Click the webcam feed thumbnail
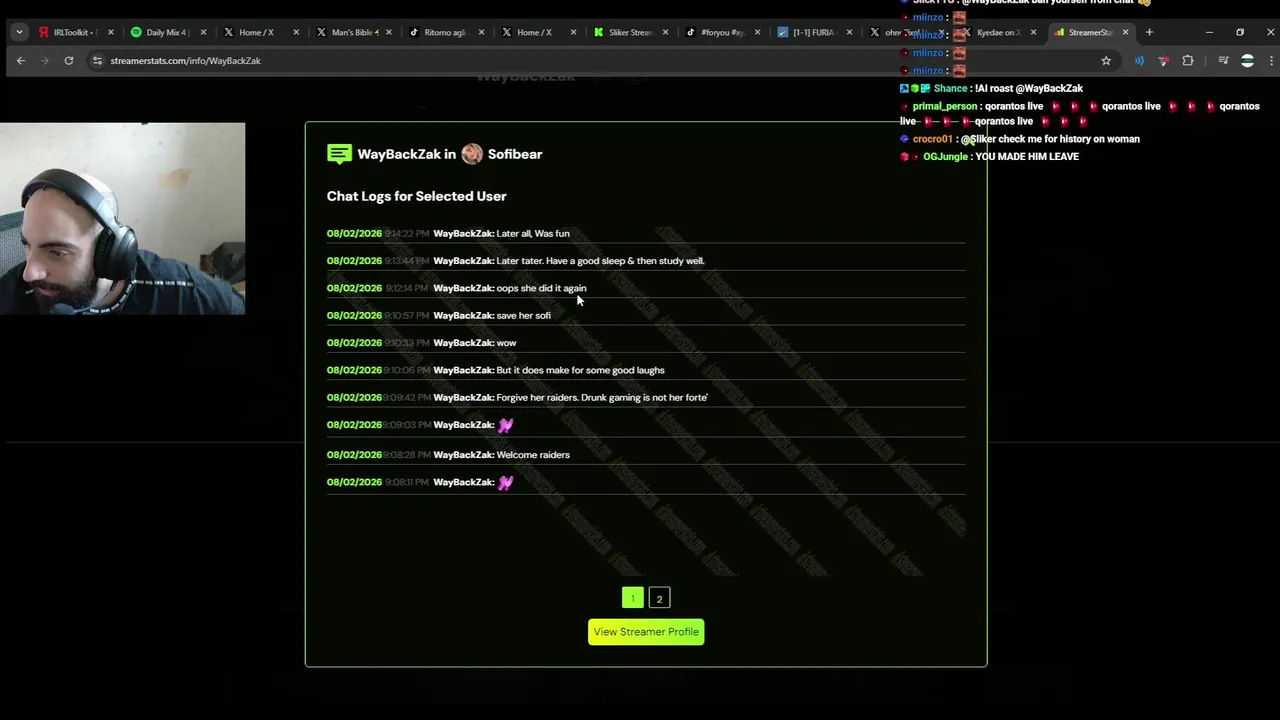Viewport: 1280px width, 720px height. [122, 219]
